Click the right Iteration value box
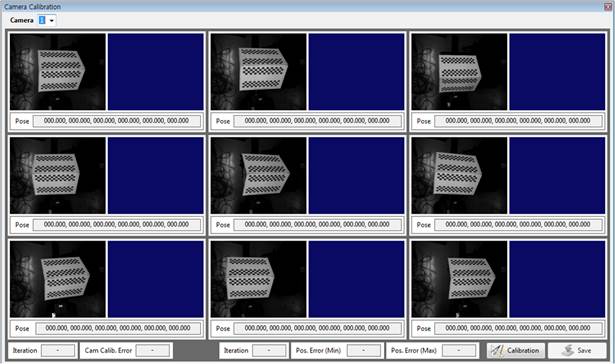This screenshot has width=615, height=364. [x=269, y=350]
